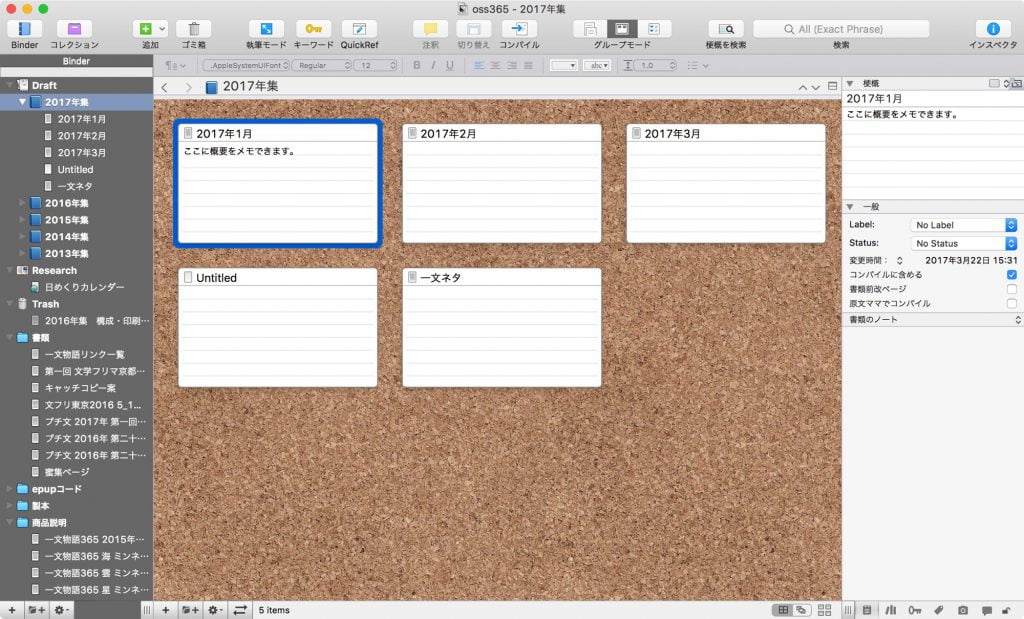Switch group mode to corkboard view
Screen dimensions: 1024x619
click(622, 29)
